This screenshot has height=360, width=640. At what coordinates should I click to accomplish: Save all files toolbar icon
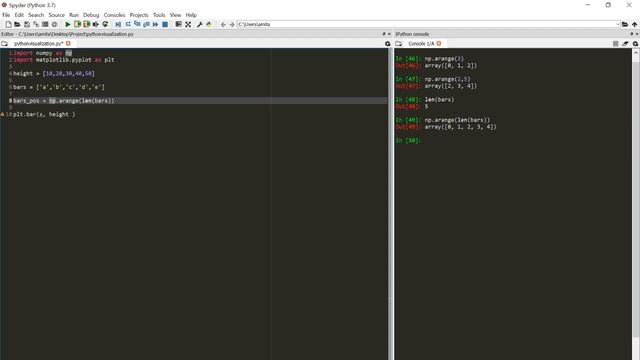(36, 24)
